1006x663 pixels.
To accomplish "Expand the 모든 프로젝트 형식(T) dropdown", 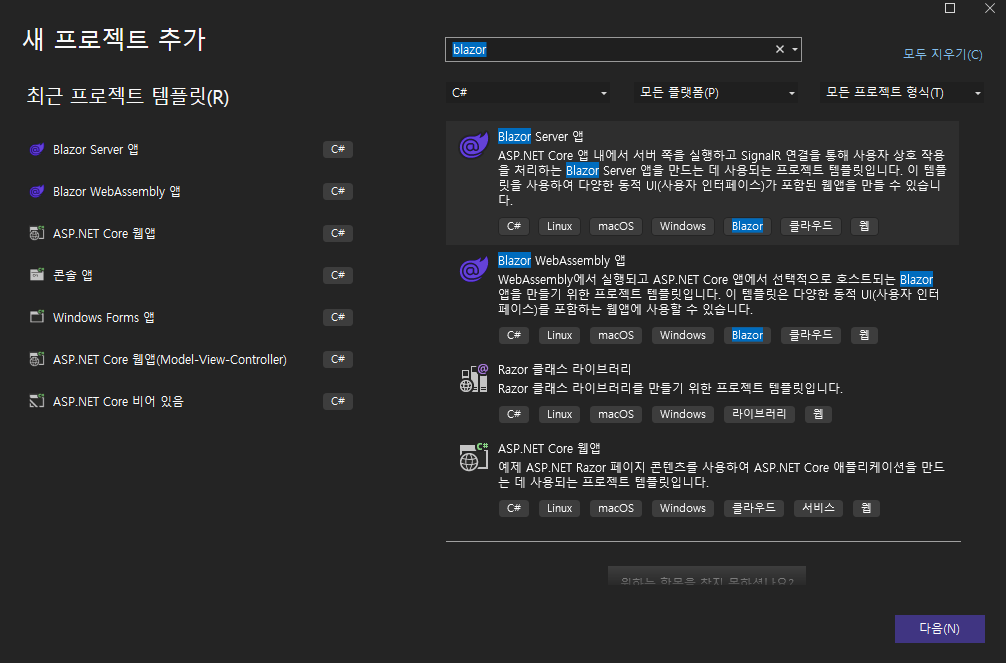I will click(902, 91).
